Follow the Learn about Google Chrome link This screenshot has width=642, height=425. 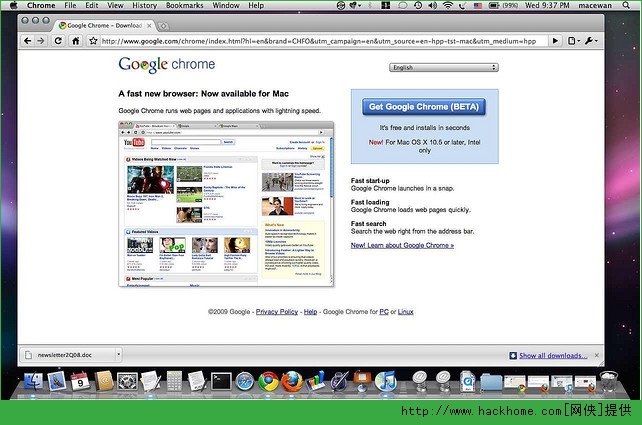point(402,245)
